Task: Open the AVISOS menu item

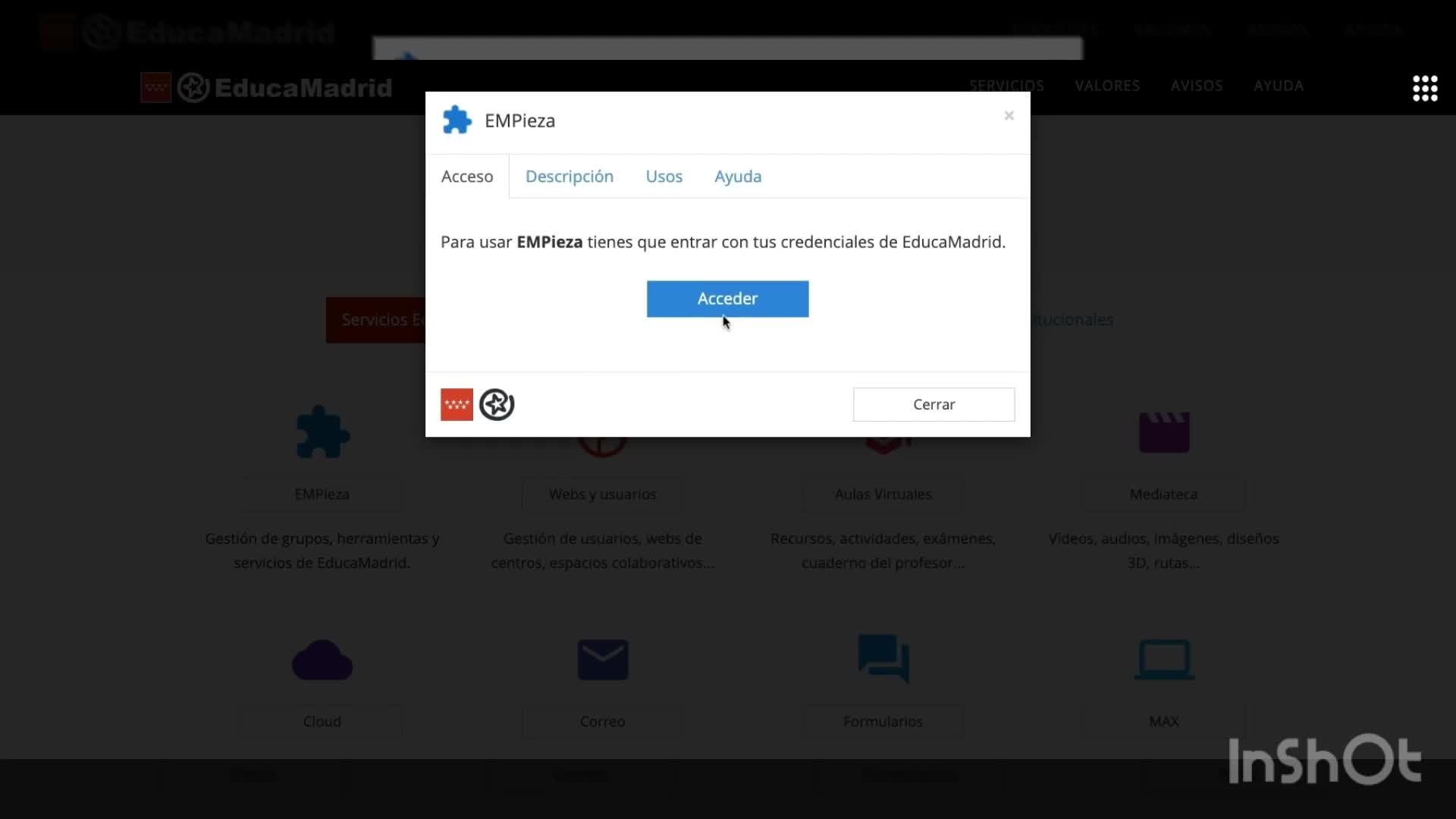Action: coord(1196,86)
